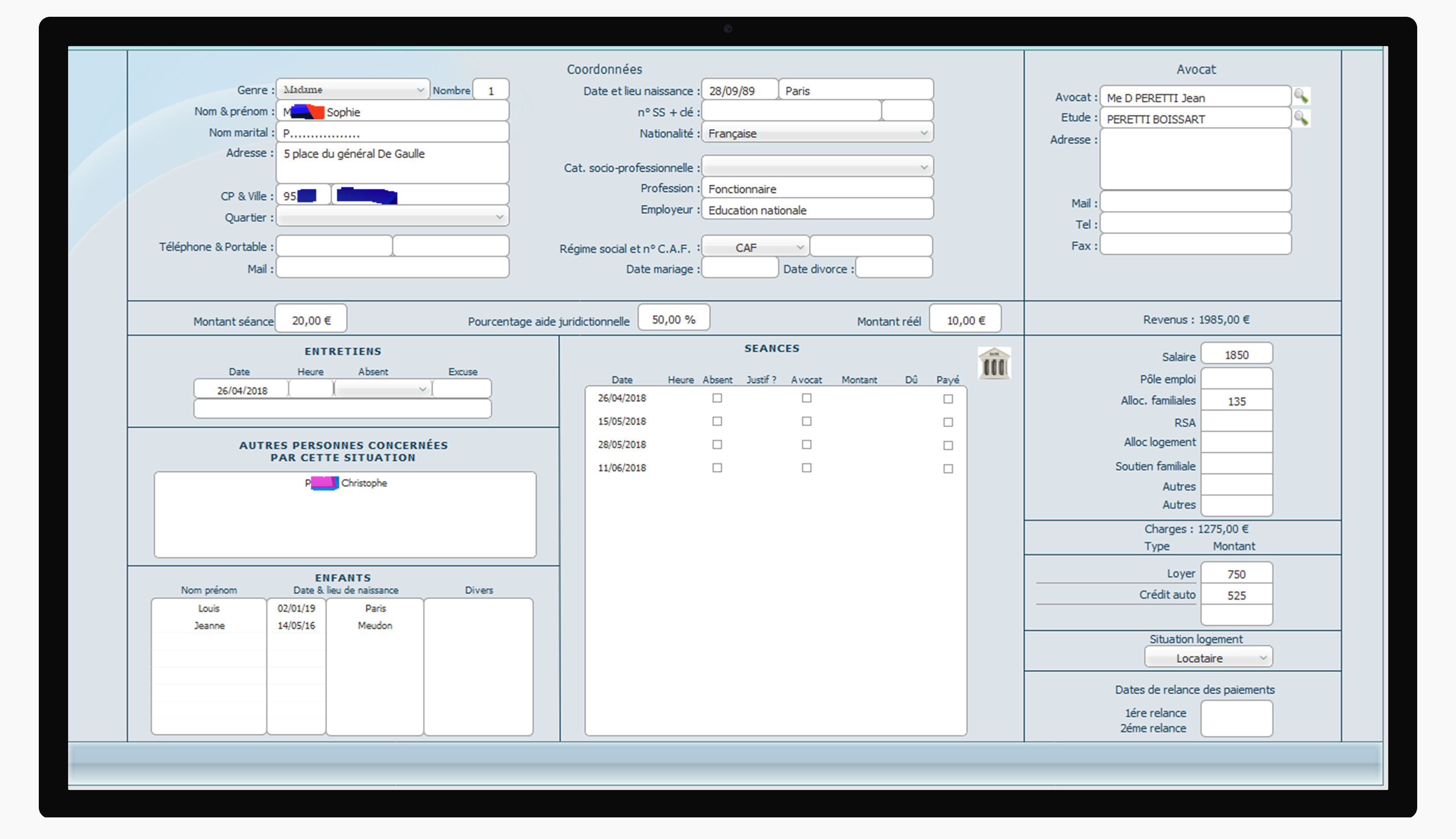Open Situation logement dropdown showing Locataire
The height and width of the screenshot is (839, 1456).
[x=1263, y=657]
